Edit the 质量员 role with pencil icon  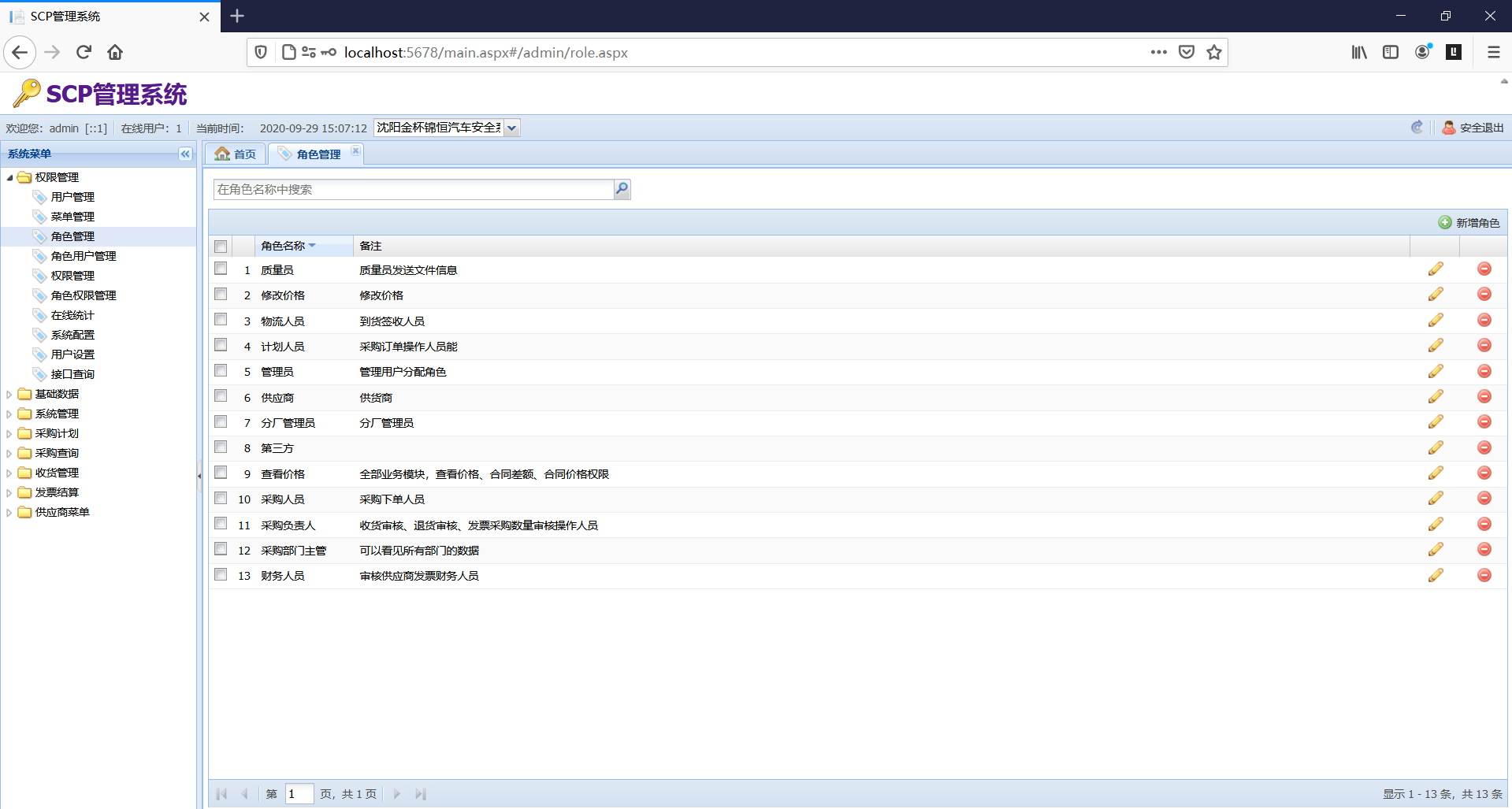pyautogui.click(x=1436, y=269)
